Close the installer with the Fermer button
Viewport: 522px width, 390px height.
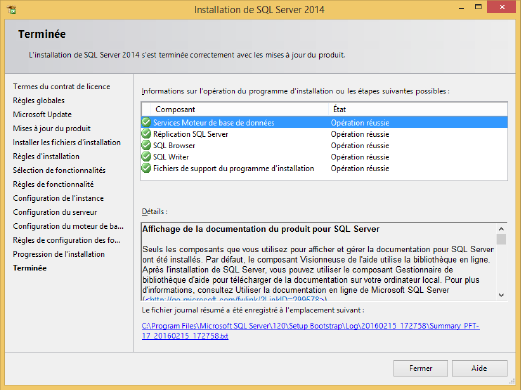point(420,368)
